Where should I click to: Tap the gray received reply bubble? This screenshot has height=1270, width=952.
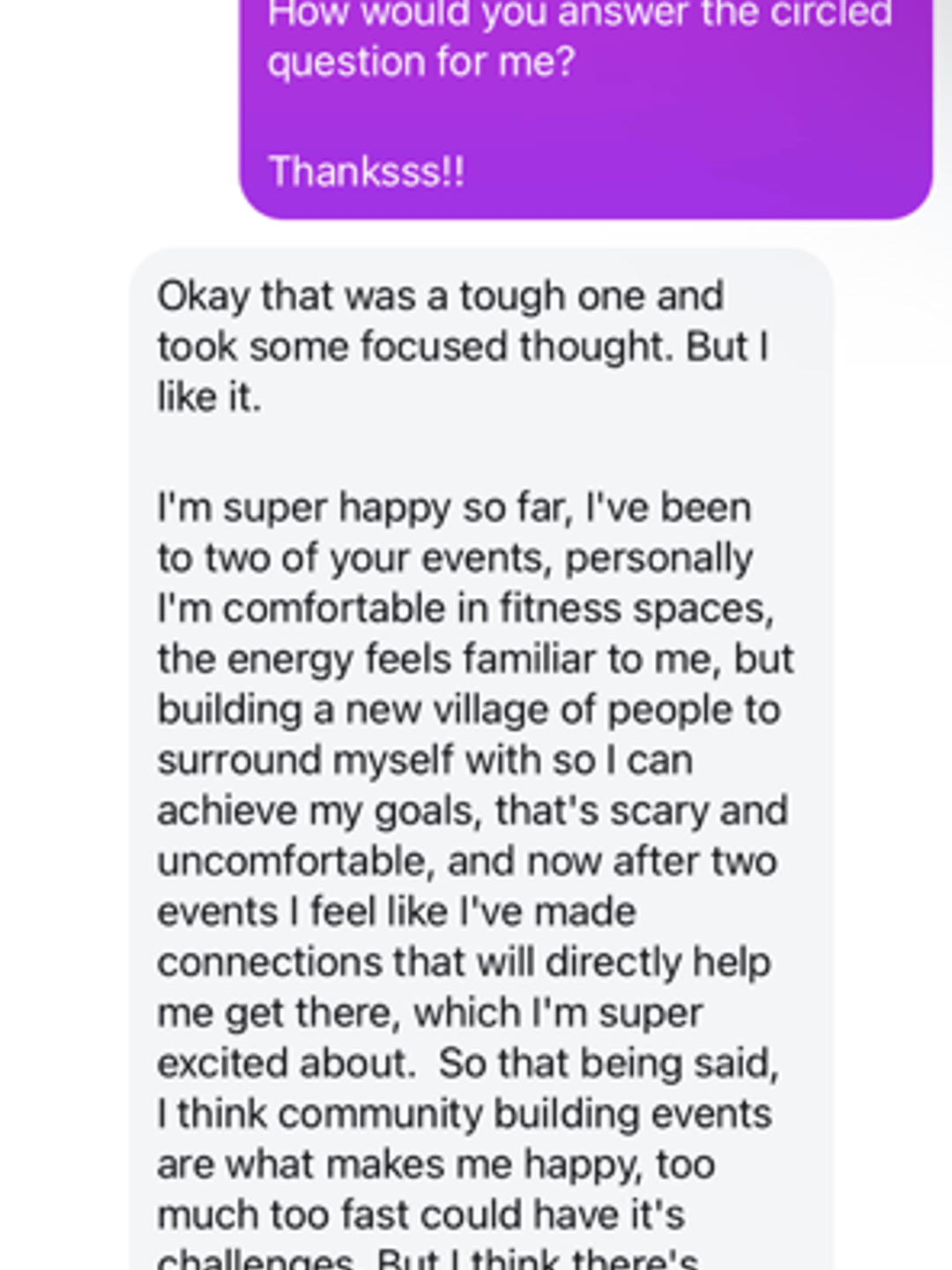click(x=481, y=759)
